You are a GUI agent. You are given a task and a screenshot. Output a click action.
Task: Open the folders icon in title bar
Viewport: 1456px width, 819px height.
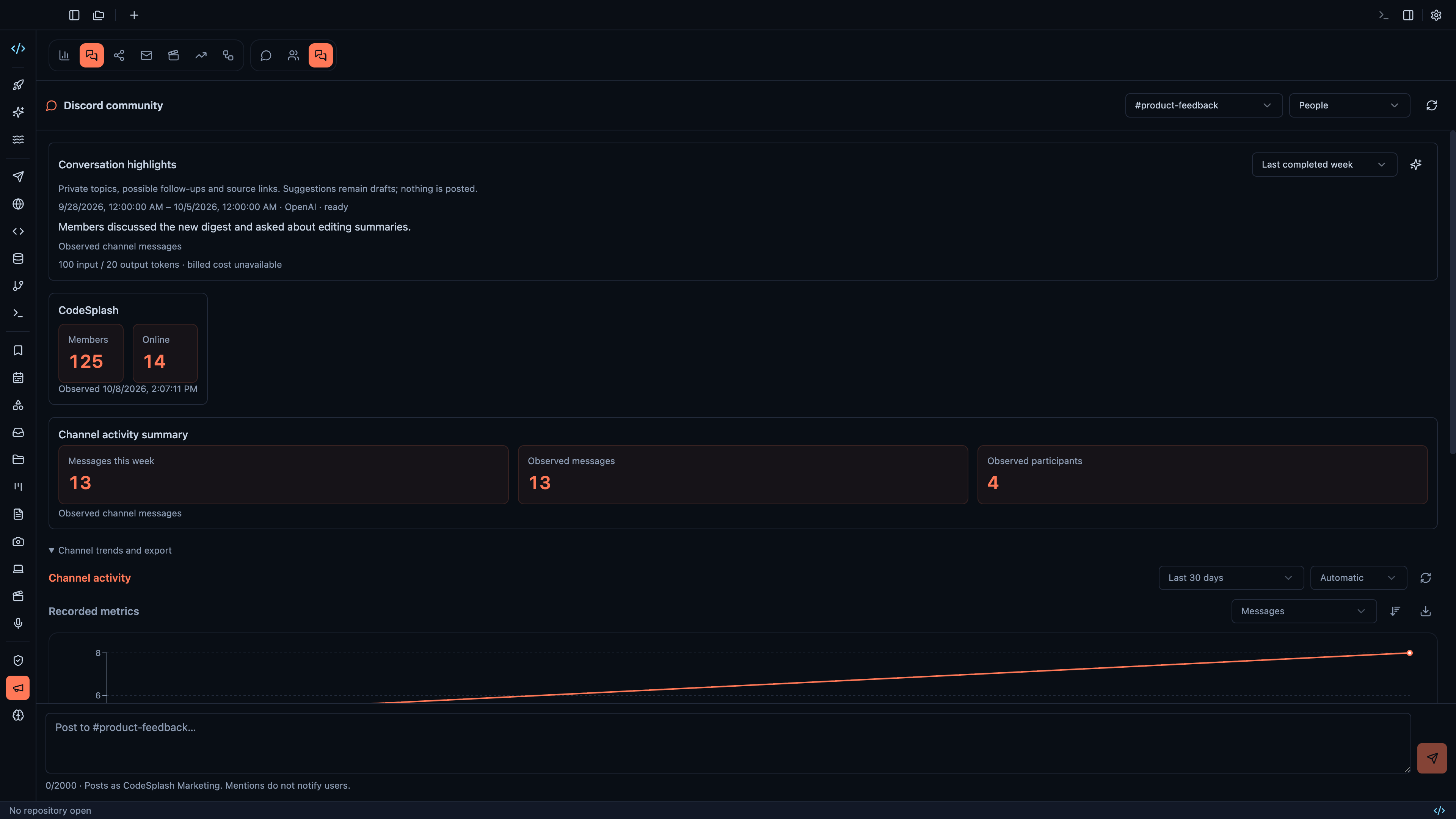pos(99,15)
